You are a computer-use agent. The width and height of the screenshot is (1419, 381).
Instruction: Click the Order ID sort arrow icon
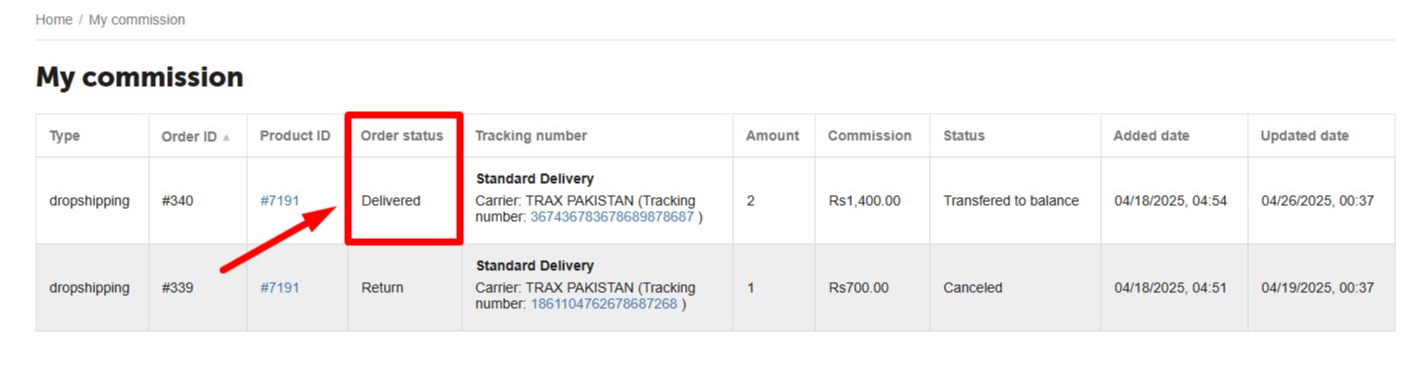pos(227,137)
